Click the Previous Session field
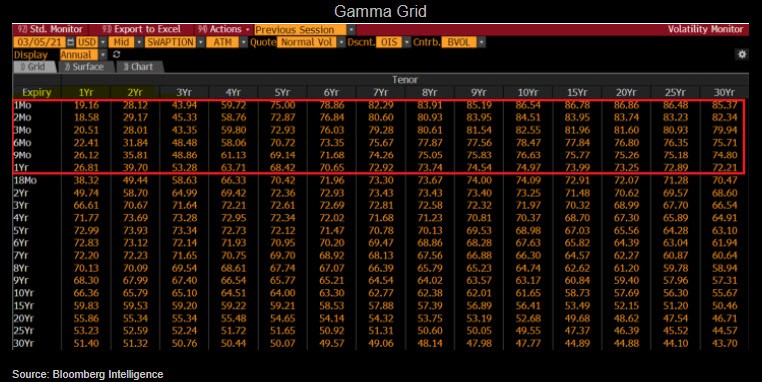 (x=300, y=30)
